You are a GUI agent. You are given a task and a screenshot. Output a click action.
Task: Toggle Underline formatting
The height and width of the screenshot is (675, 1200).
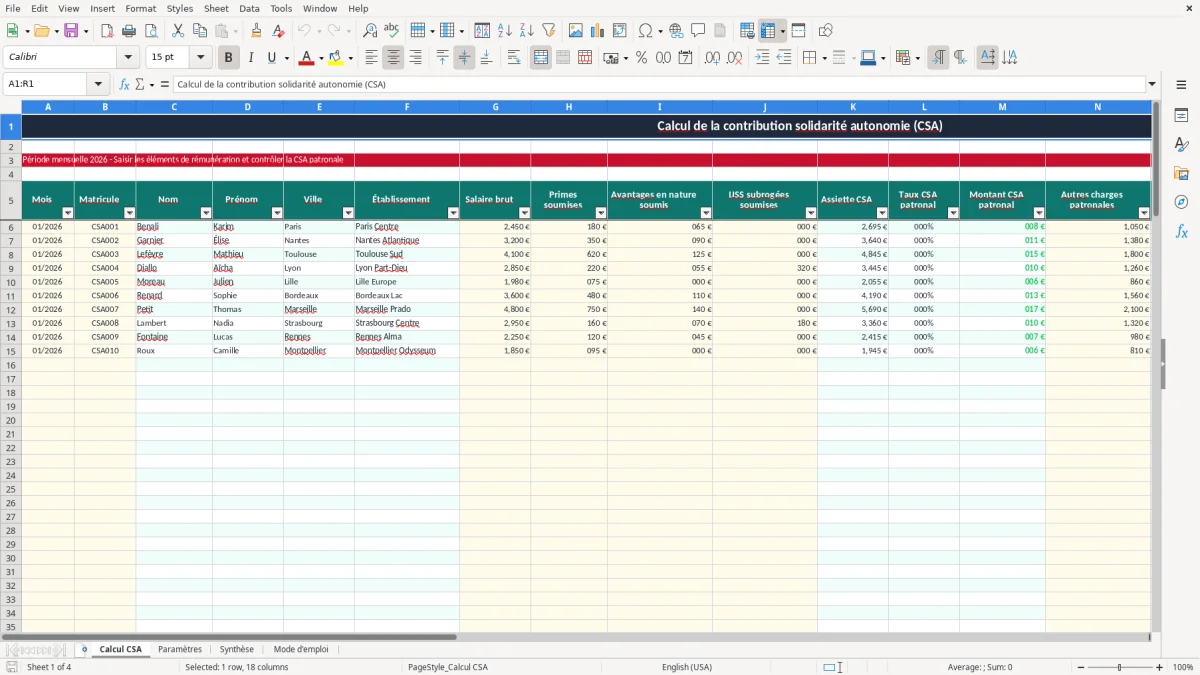(271, 58)
